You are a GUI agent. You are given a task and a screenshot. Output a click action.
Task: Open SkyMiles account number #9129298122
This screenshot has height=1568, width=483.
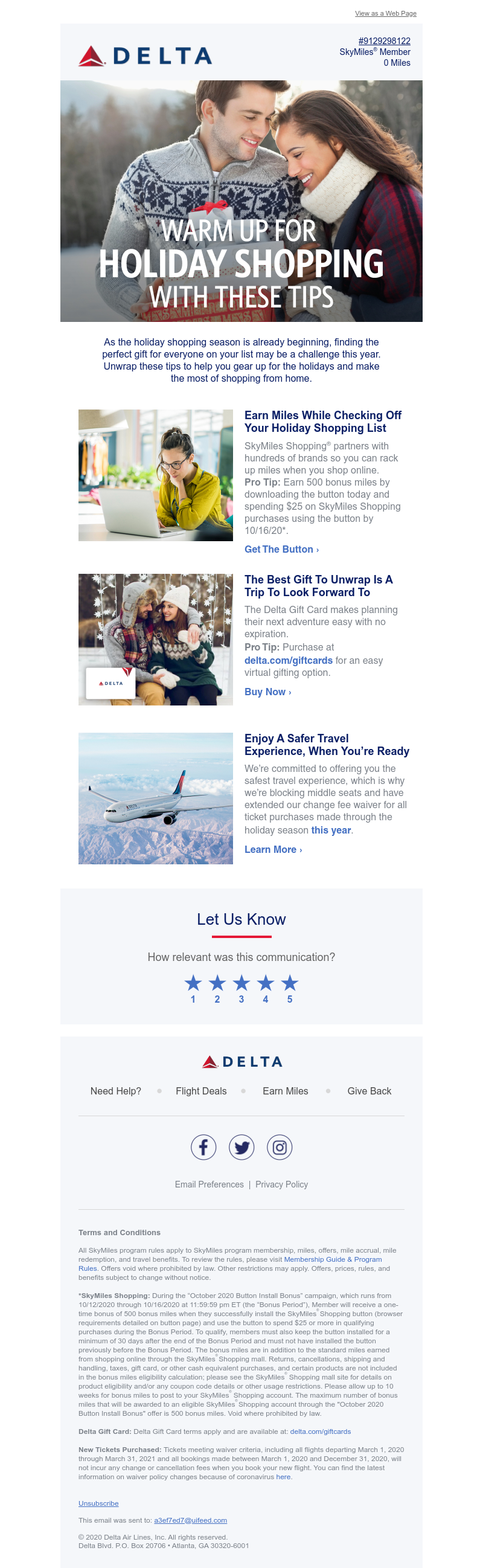click(385, 41)
